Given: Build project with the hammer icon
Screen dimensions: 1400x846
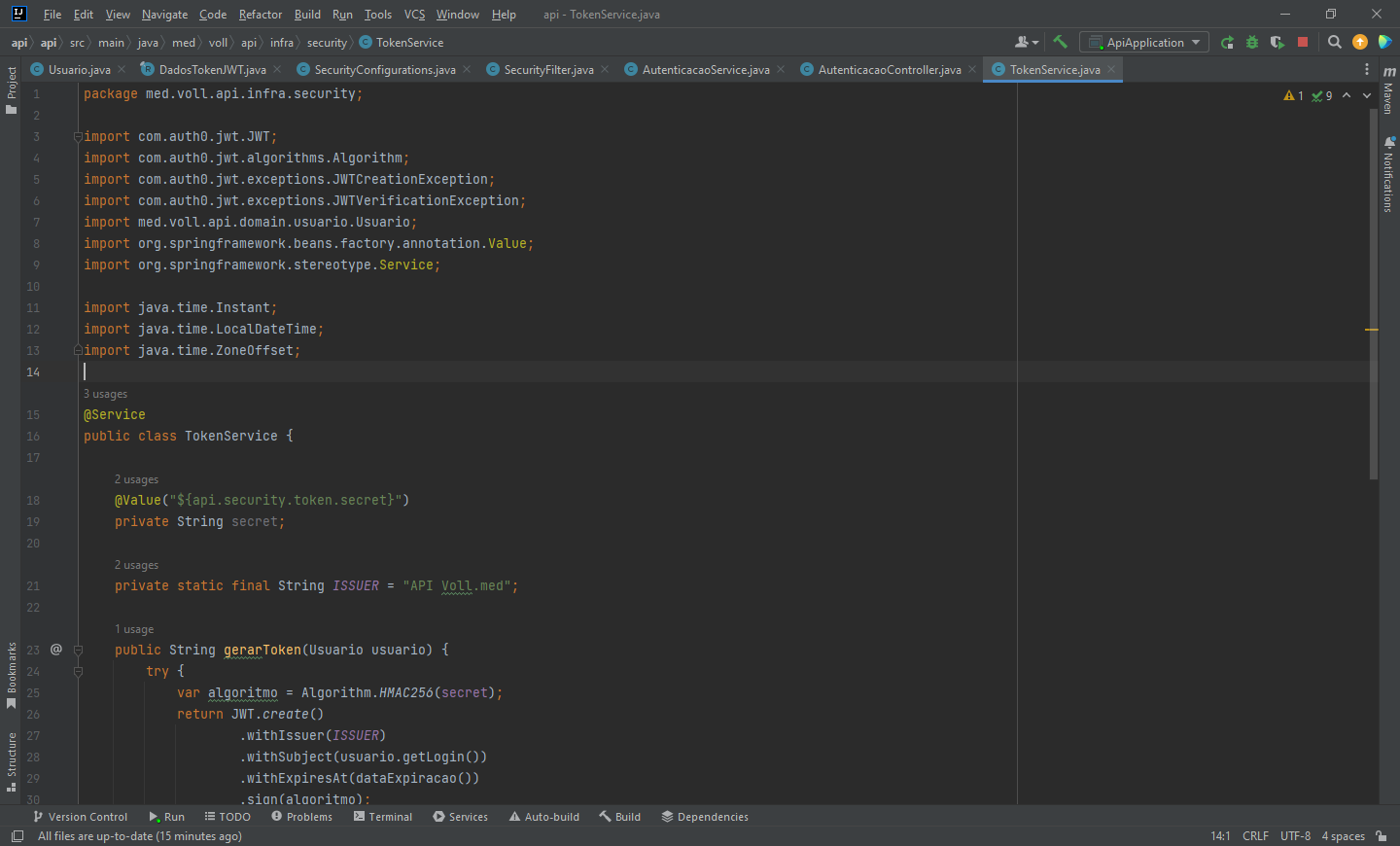Looking at the screenshot, I should tap(1060, 42).
